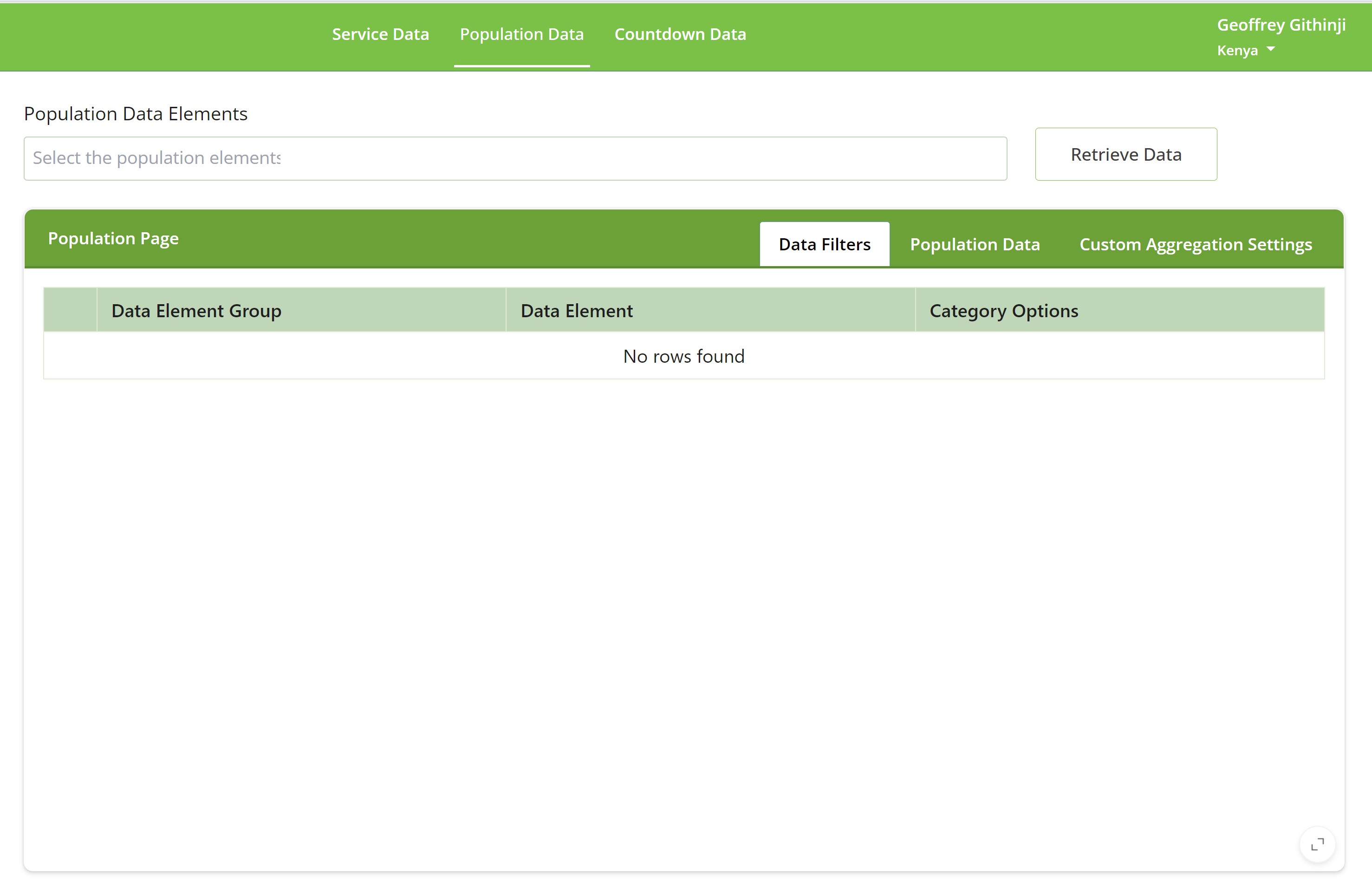The image size is (1372, 894).
Task: Click the Population Data Elements label
Action: coord(135,114)
